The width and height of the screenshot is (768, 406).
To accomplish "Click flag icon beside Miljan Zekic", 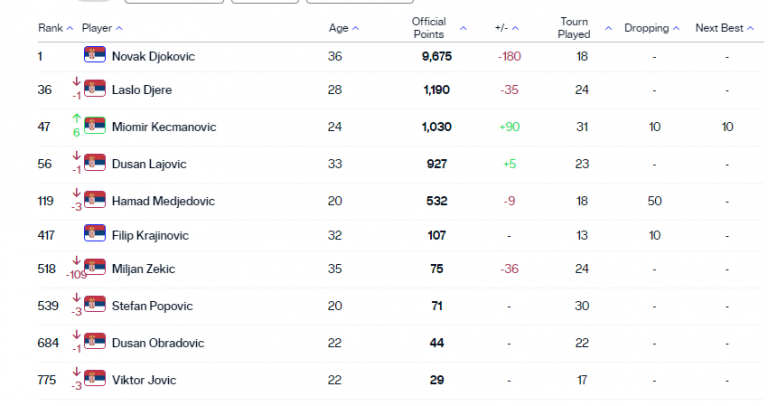I will coord(95,270).
